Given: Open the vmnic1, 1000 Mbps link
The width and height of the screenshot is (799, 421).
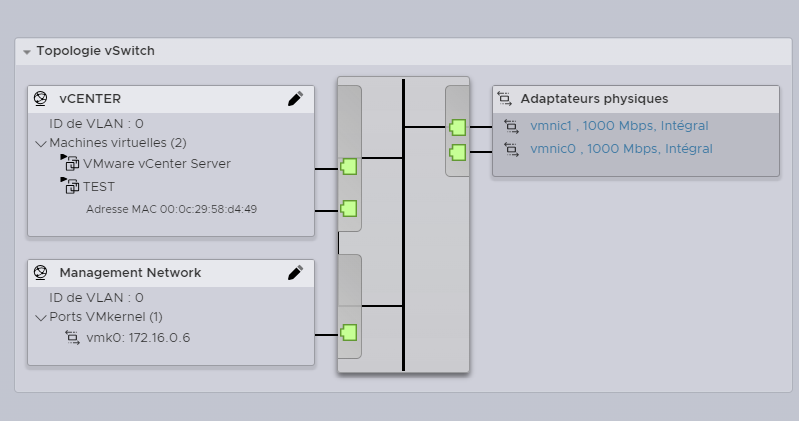Looking at the screenshot, I should [619, 126].
